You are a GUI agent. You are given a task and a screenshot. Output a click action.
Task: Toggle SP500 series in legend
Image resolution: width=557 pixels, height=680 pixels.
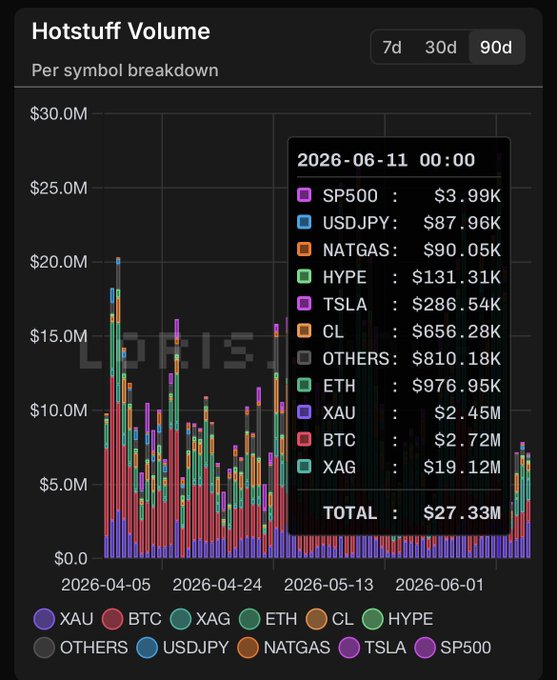click(453, 647)
